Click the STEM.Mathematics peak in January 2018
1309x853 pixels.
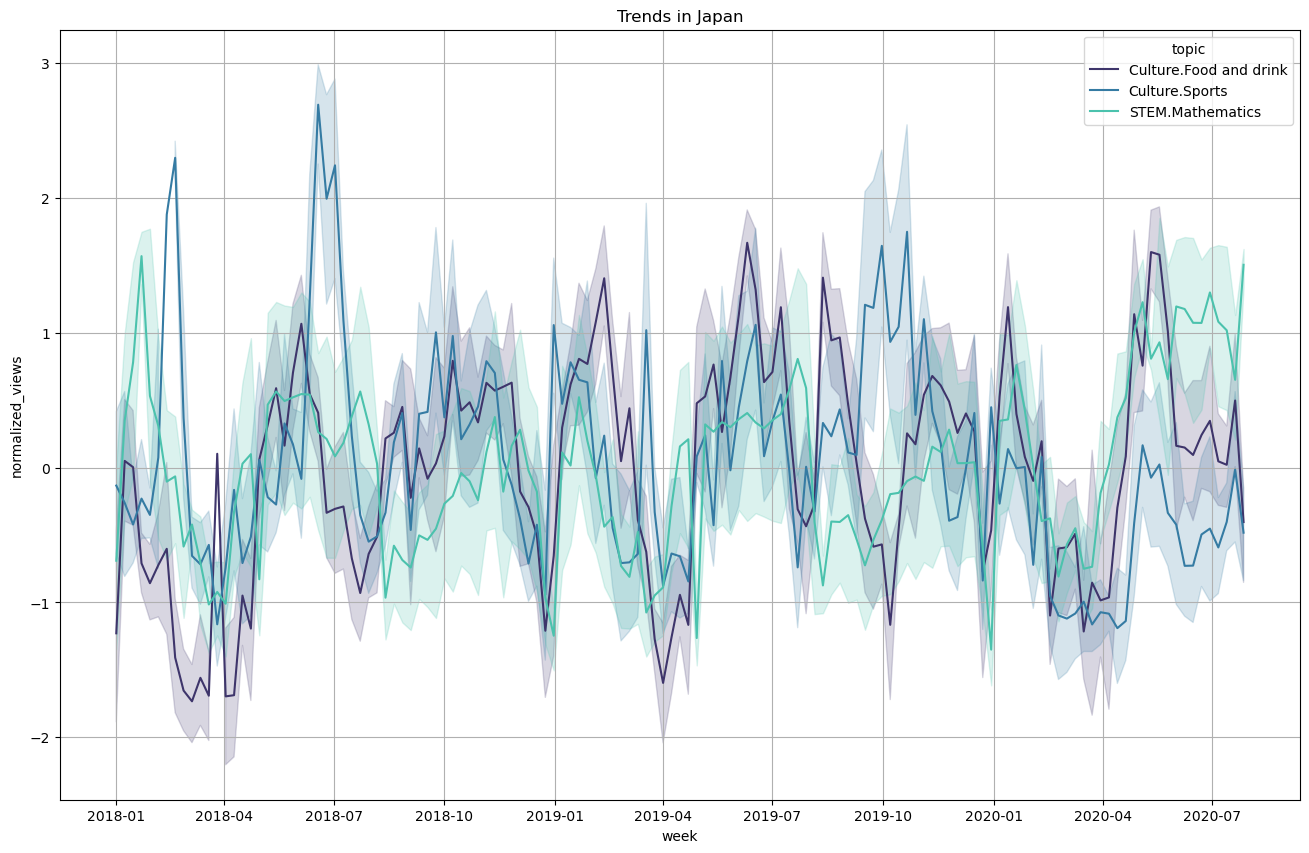coord(141,256)
